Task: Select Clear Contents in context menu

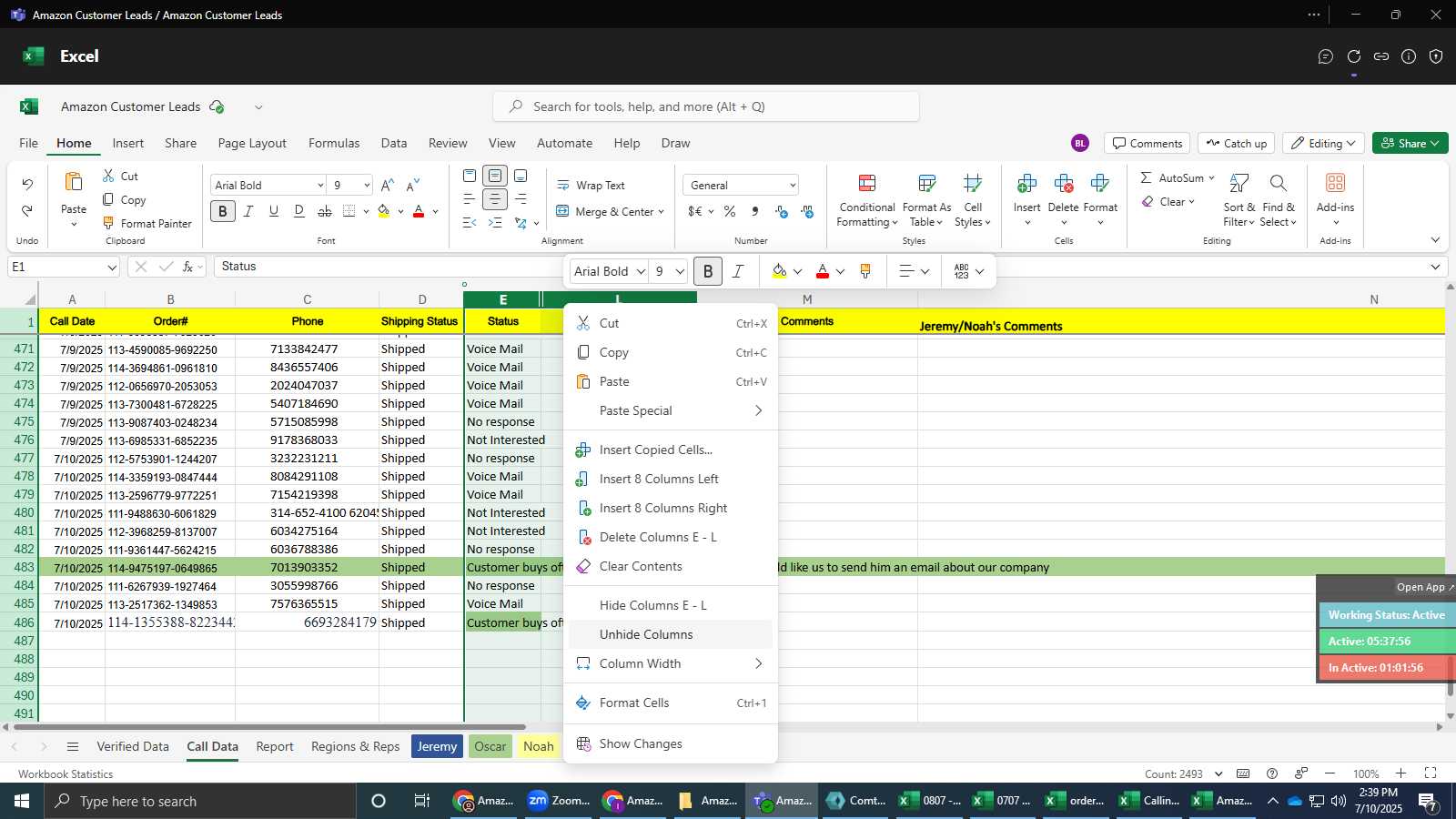Action: [x=671, y=566]
